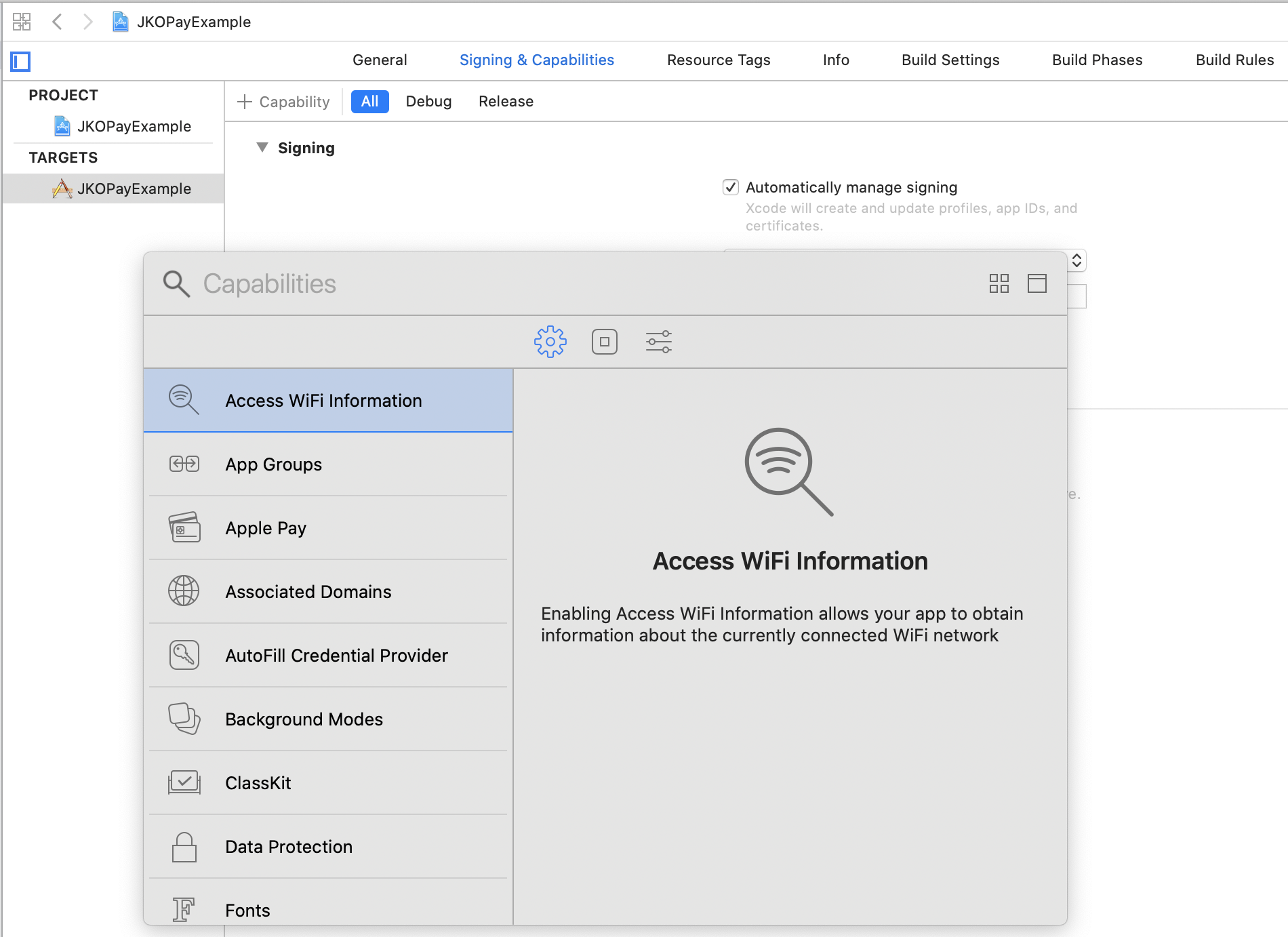Select the Debug configuration filter
1288x937 pixels.
(x=428, y=102)
